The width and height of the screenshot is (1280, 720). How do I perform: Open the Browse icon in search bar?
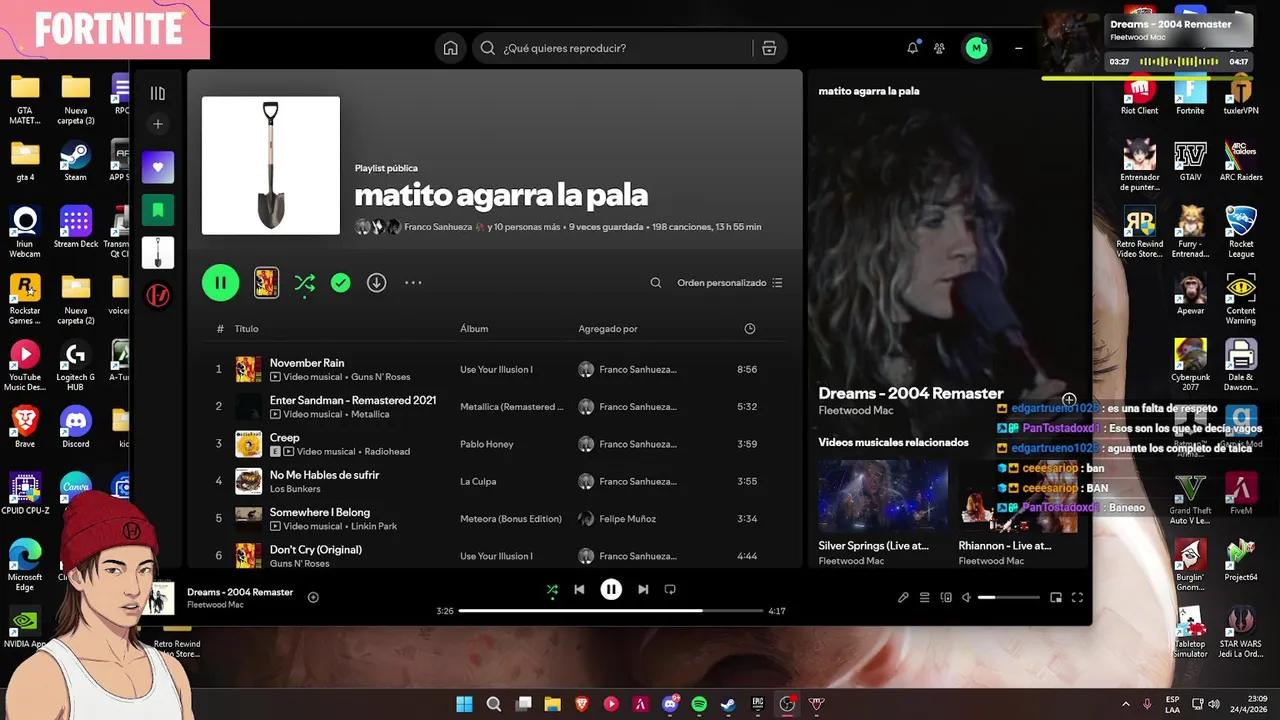pyautogui.click(x=769, y=48)
